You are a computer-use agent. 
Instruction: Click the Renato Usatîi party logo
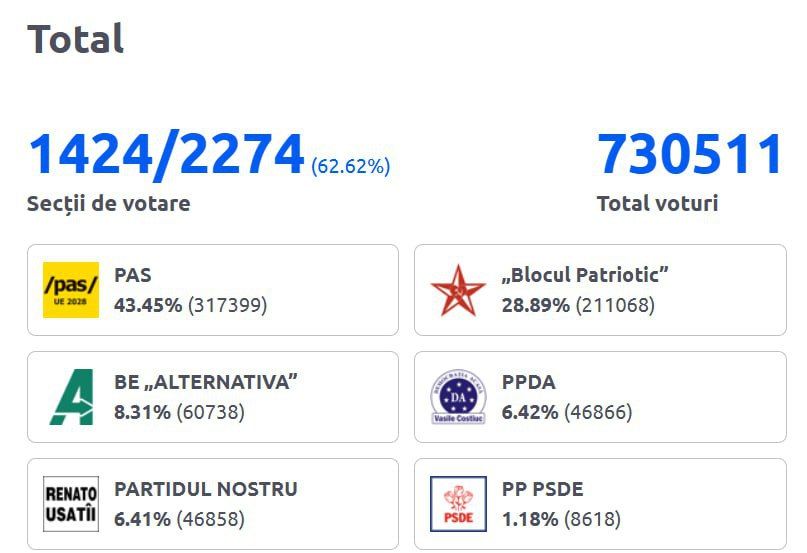coord(71,504)
